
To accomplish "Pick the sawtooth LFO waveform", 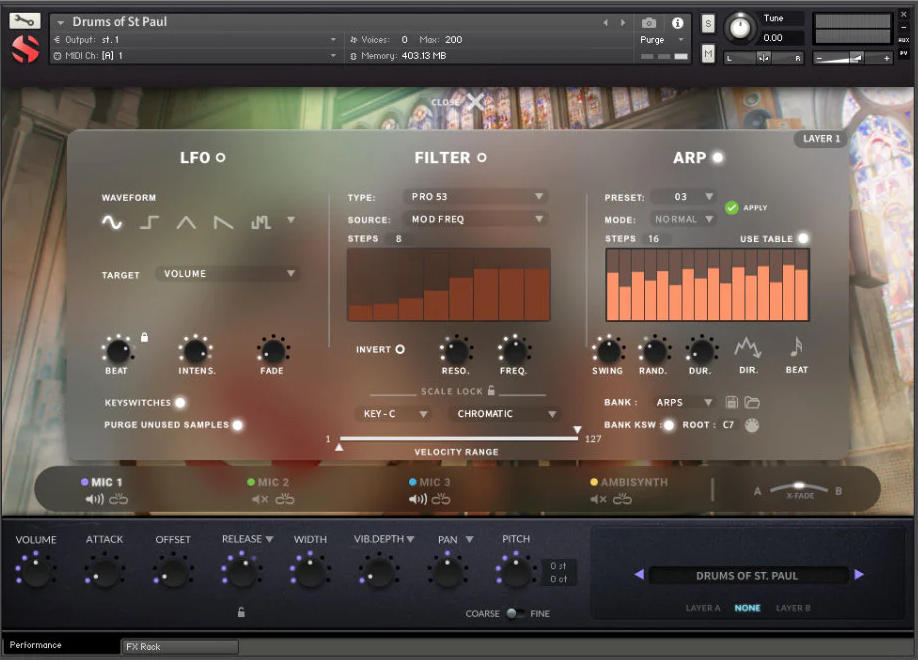I will (223, 222).
